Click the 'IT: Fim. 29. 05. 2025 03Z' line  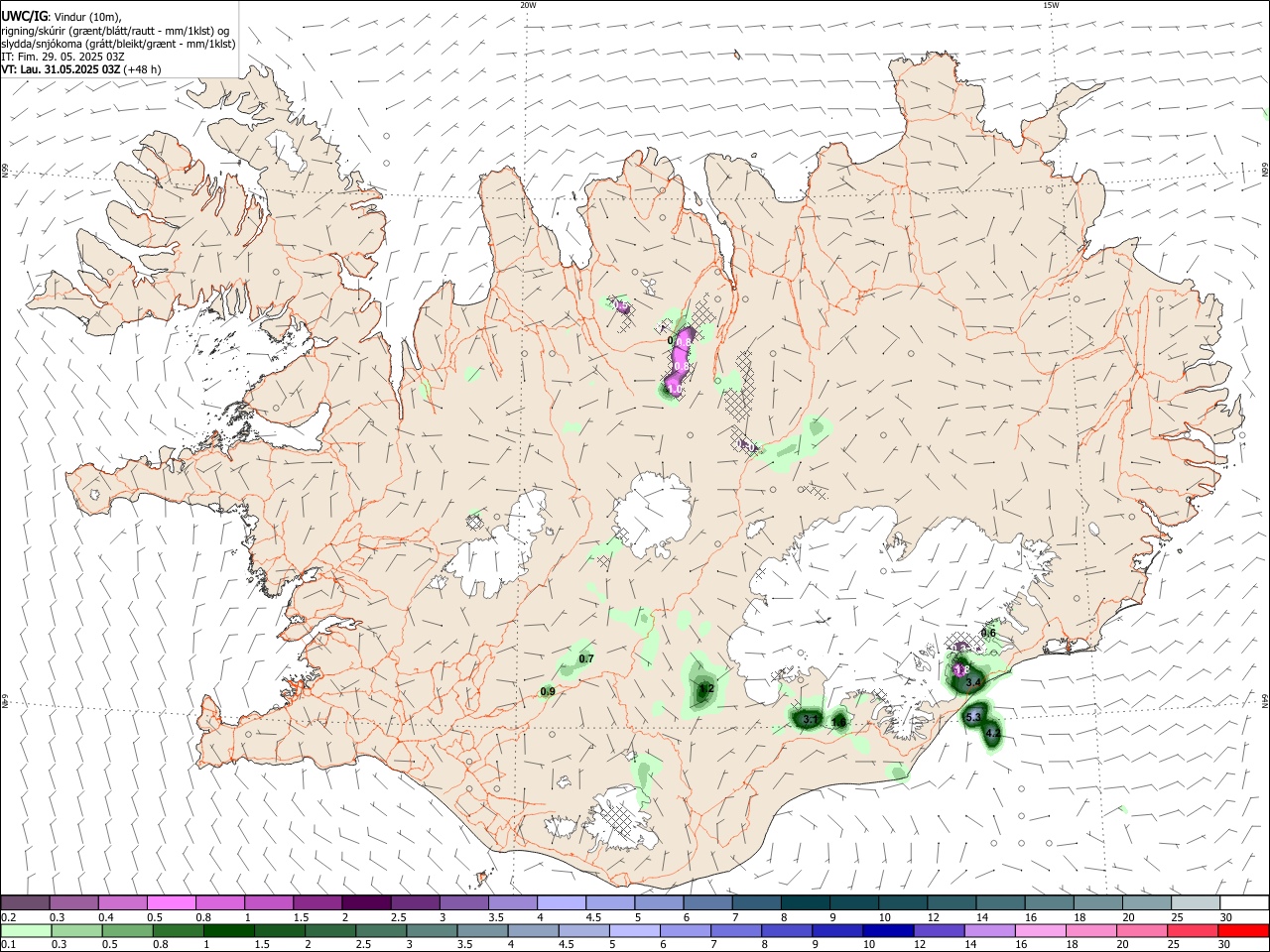[63, 57]
